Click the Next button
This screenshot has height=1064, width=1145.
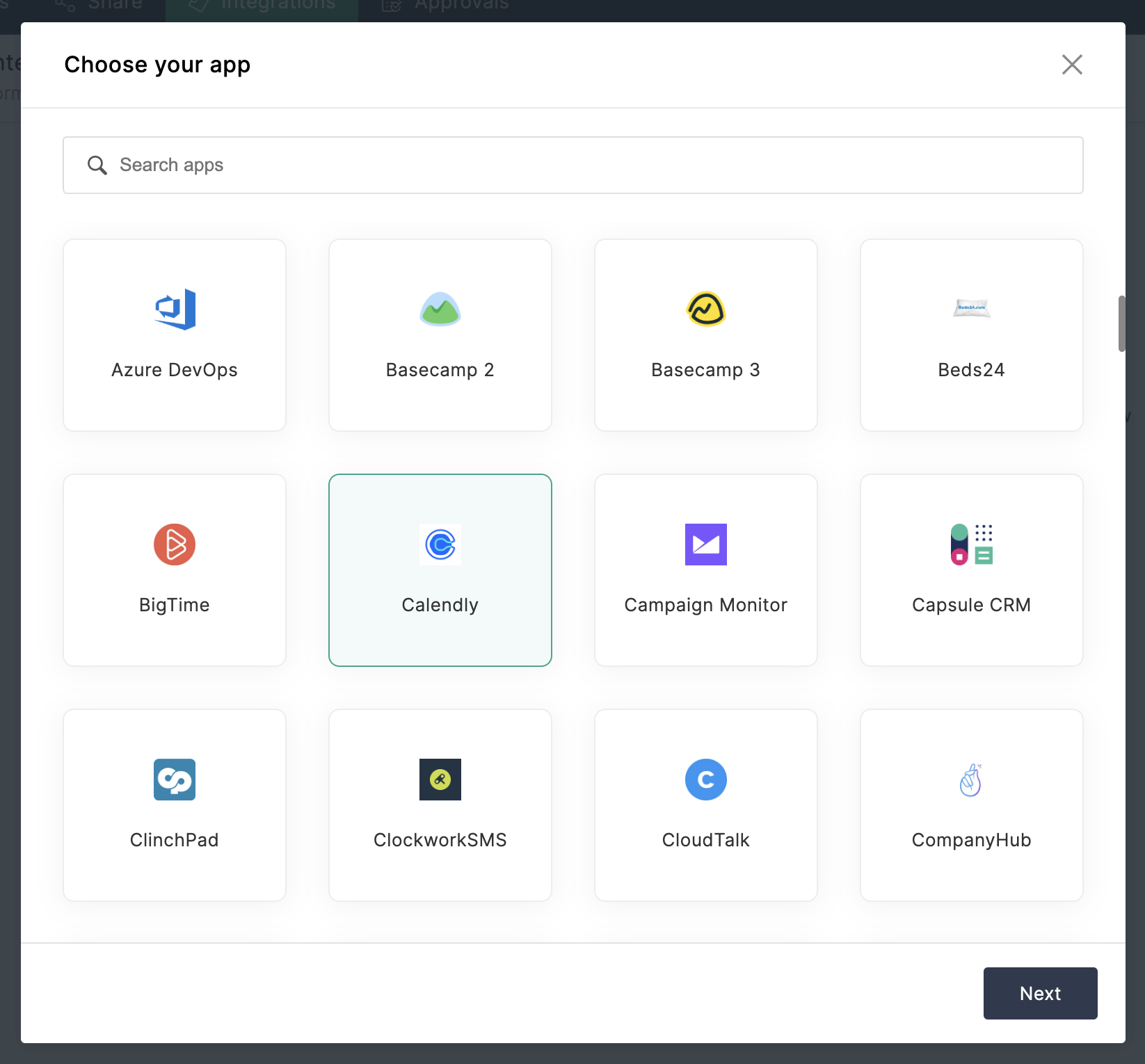coord(1041,993)
